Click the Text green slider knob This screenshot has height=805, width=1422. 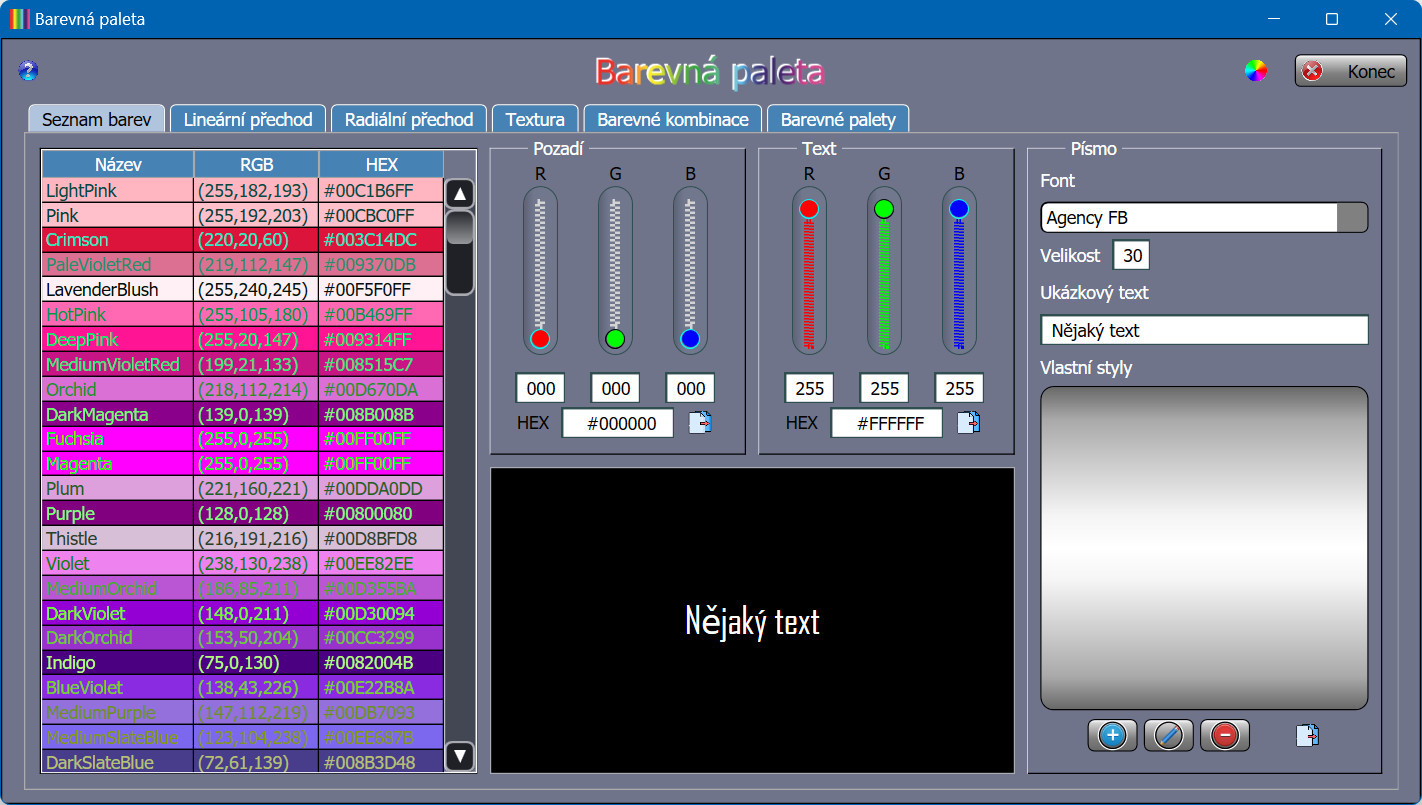(x=884, y=209)
